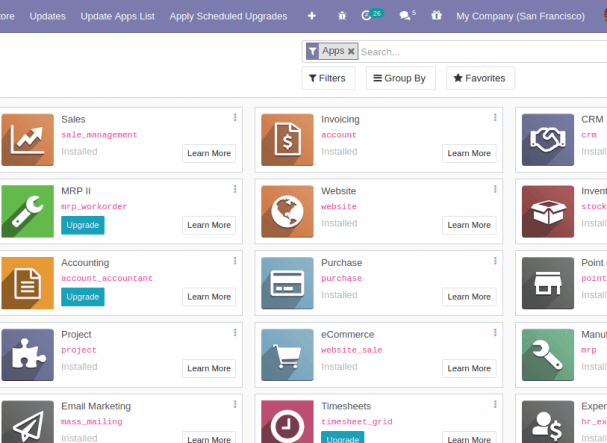Click the CRM handshake icon
The height and width of the screenshot is (443, 607).
click(x=548, y=140)
